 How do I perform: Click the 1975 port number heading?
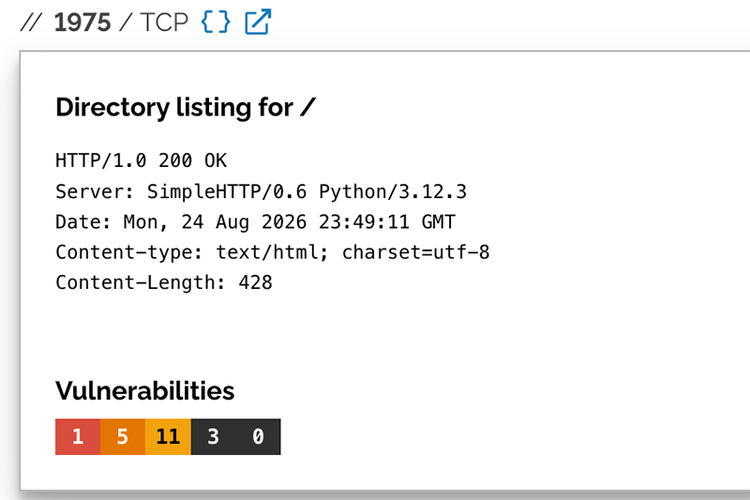pos(82,22)
